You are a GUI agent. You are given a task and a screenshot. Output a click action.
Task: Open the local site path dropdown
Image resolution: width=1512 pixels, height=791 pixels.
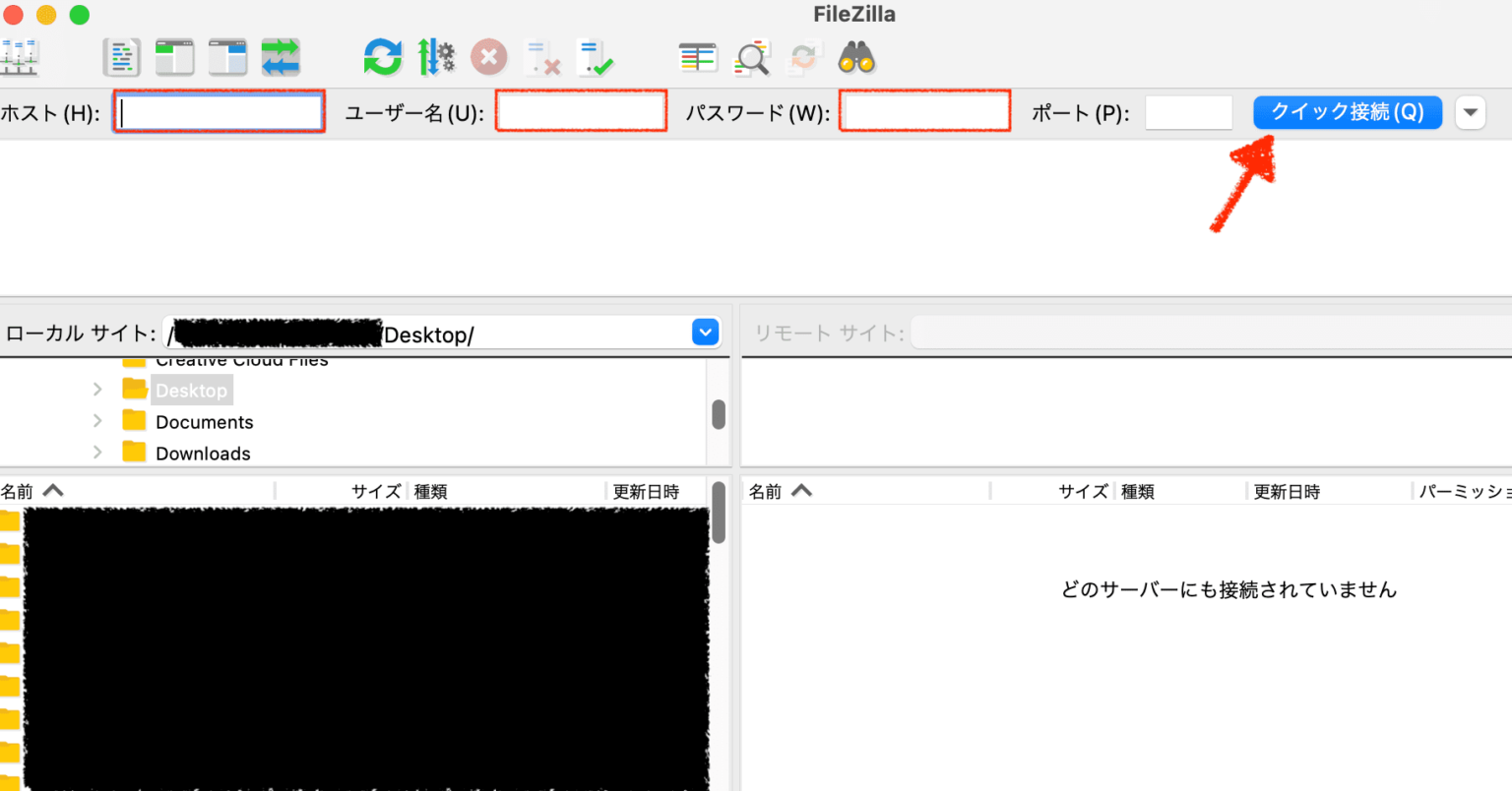click(705, 333)
